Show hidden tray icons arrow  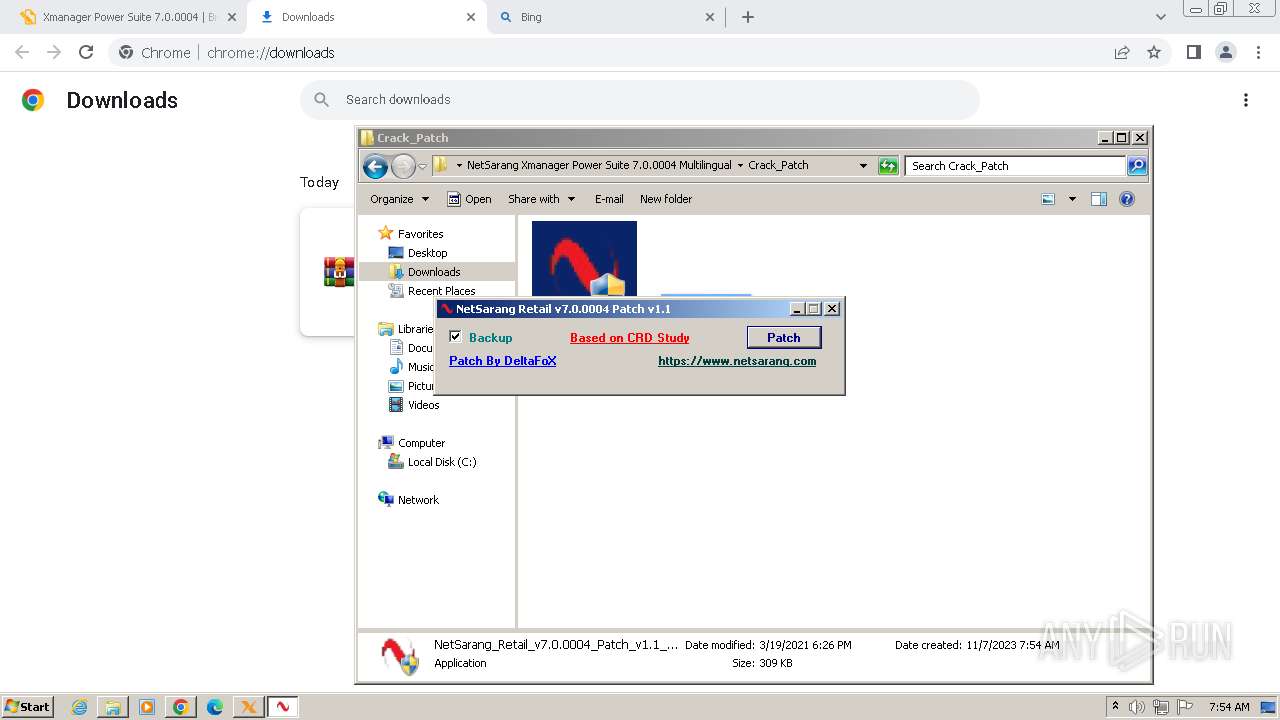point(1116,707)
